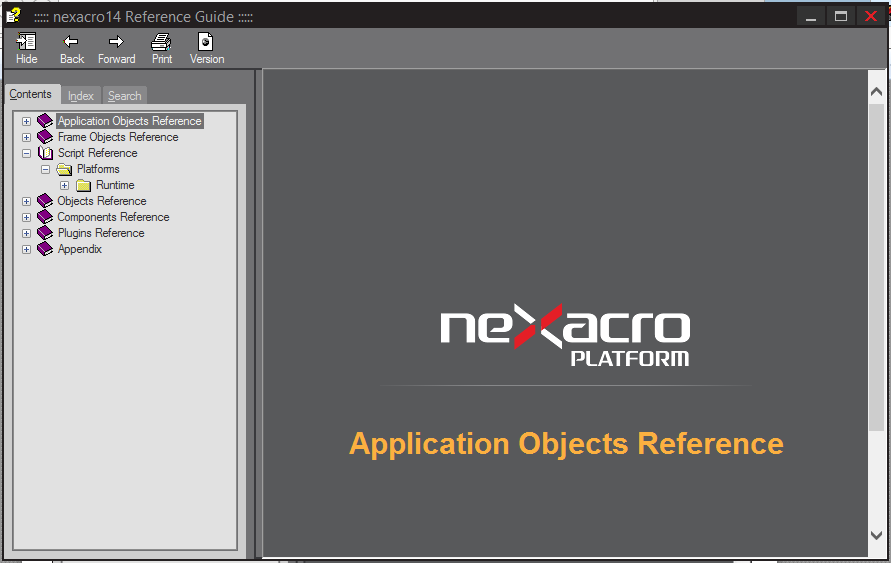Screen dimensions: 891x563
Task: Minimize the Reference Guide window
Action: (x=811, y=16)
